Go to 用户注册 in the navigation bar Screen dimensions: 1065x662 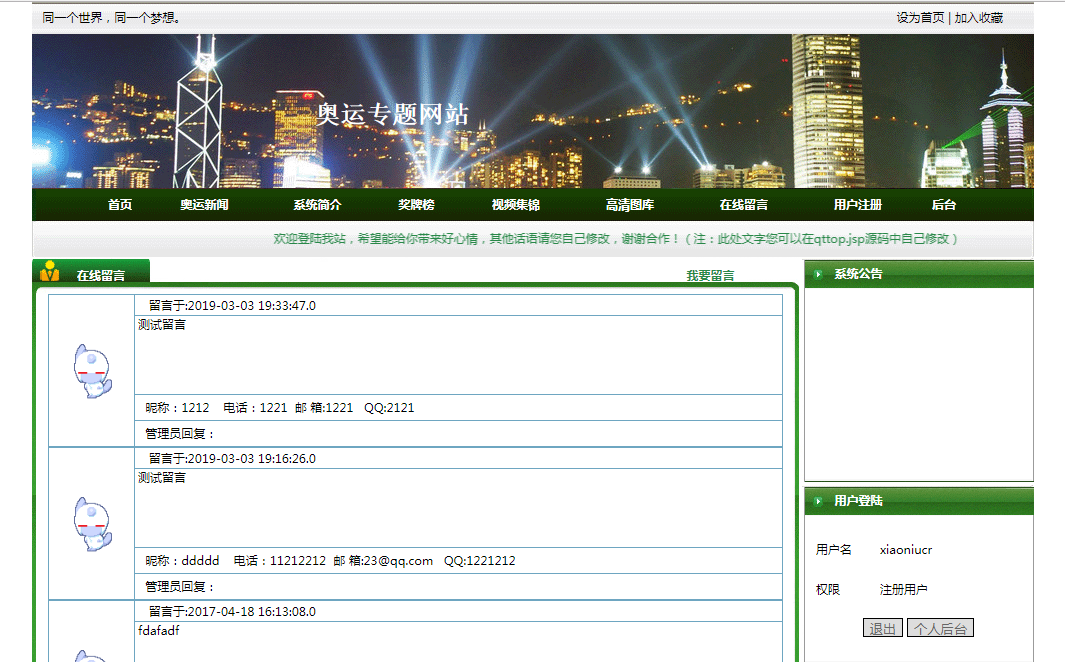click(x=858, y=205)
